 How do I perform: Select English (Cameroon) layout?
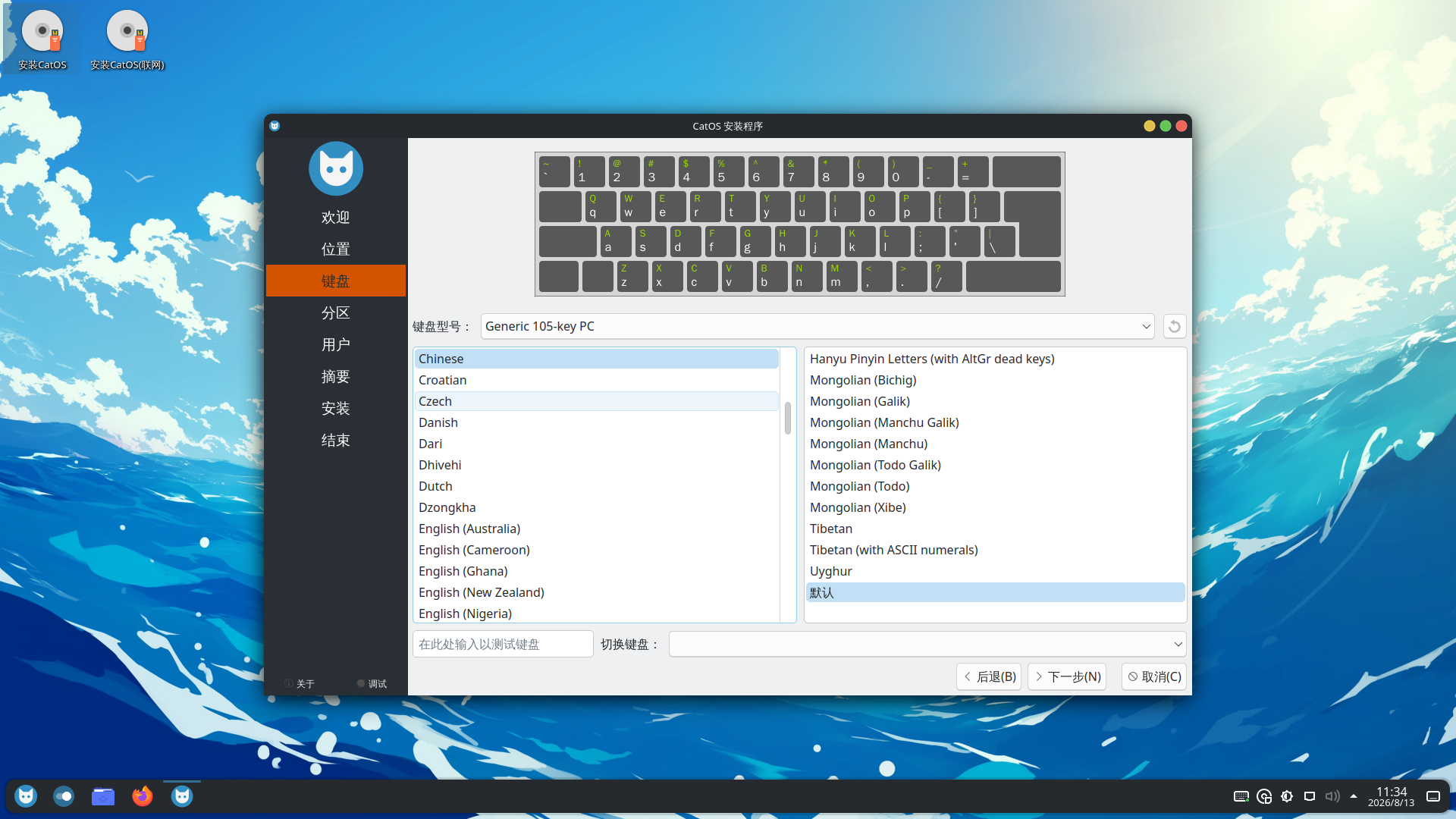[597, 550]
